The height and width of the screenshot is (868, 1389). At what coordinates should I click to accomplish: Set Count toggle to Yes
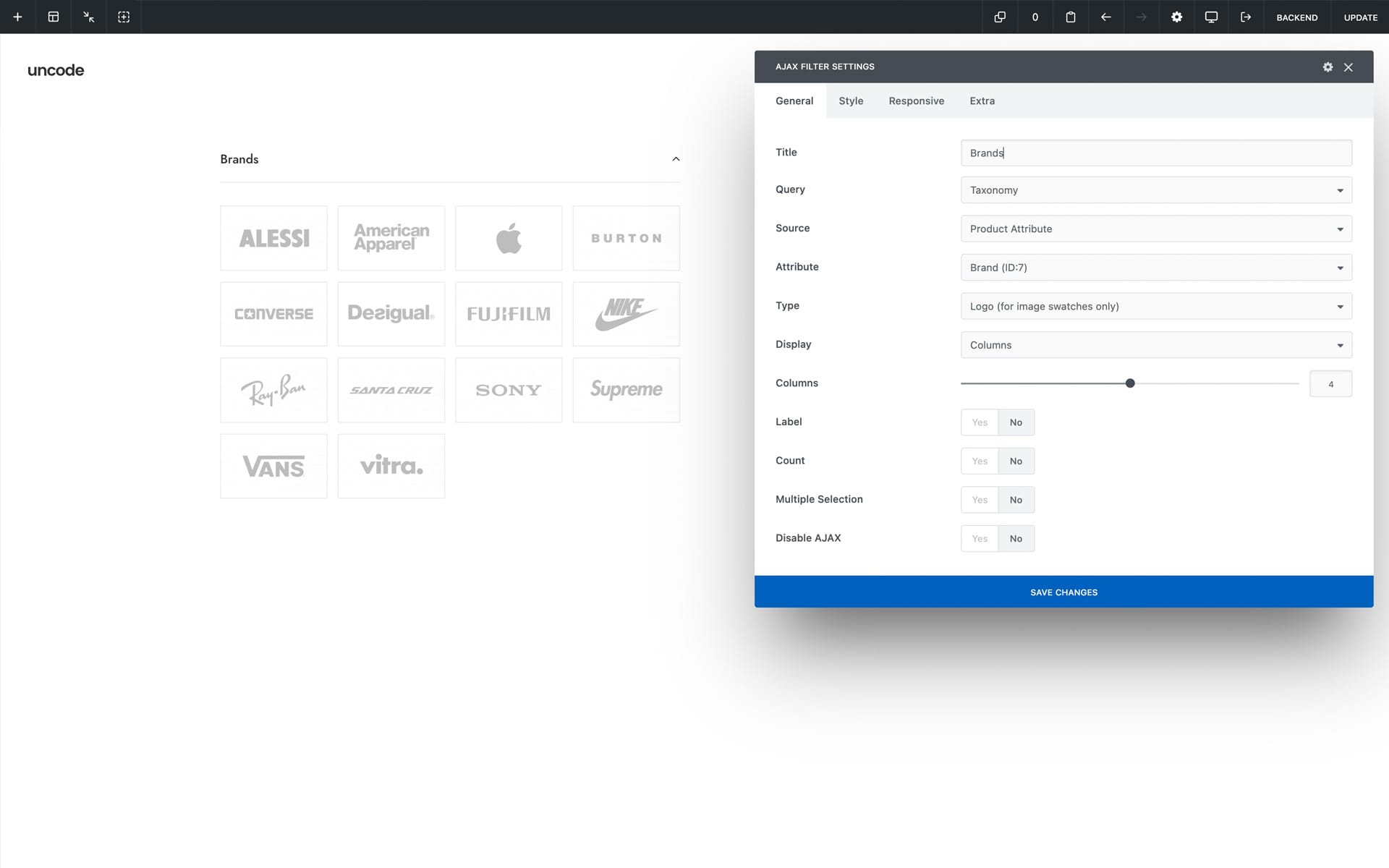980,461
